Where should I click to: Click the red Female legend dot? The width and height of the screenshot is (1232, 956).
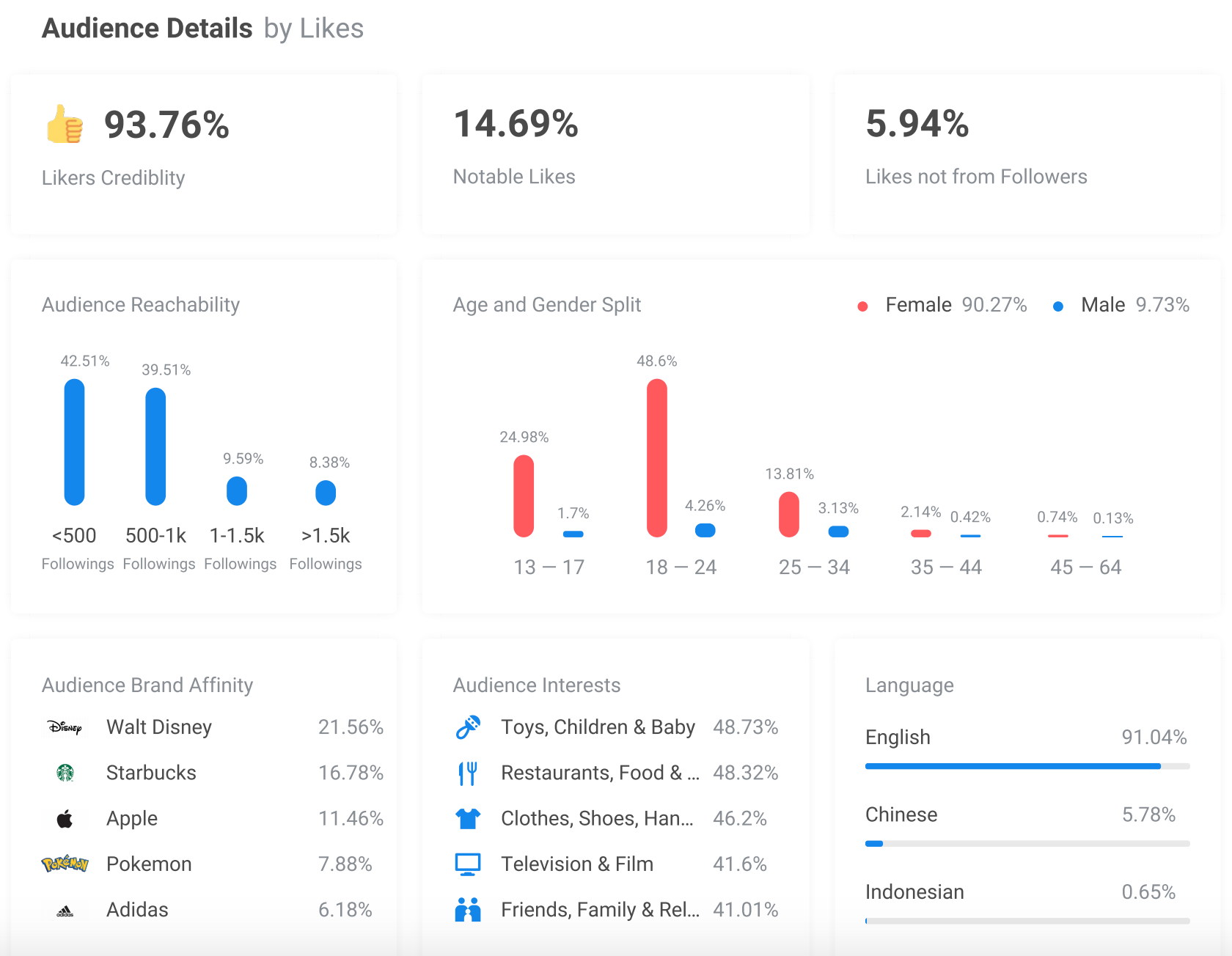point(863,306)
